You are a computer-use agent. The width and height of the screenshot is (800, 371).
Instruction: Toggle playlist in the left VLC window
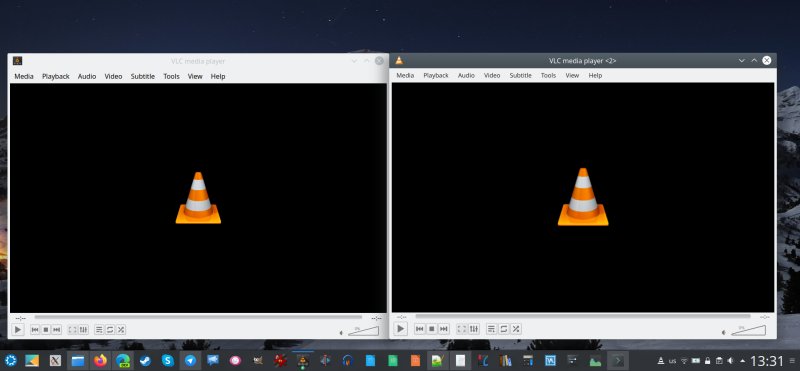point(99,330)
